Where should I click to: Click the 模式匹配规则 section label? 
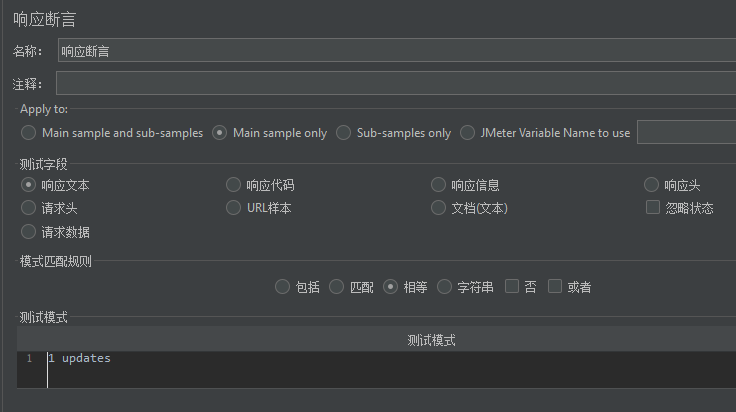(x=55, y=261)
